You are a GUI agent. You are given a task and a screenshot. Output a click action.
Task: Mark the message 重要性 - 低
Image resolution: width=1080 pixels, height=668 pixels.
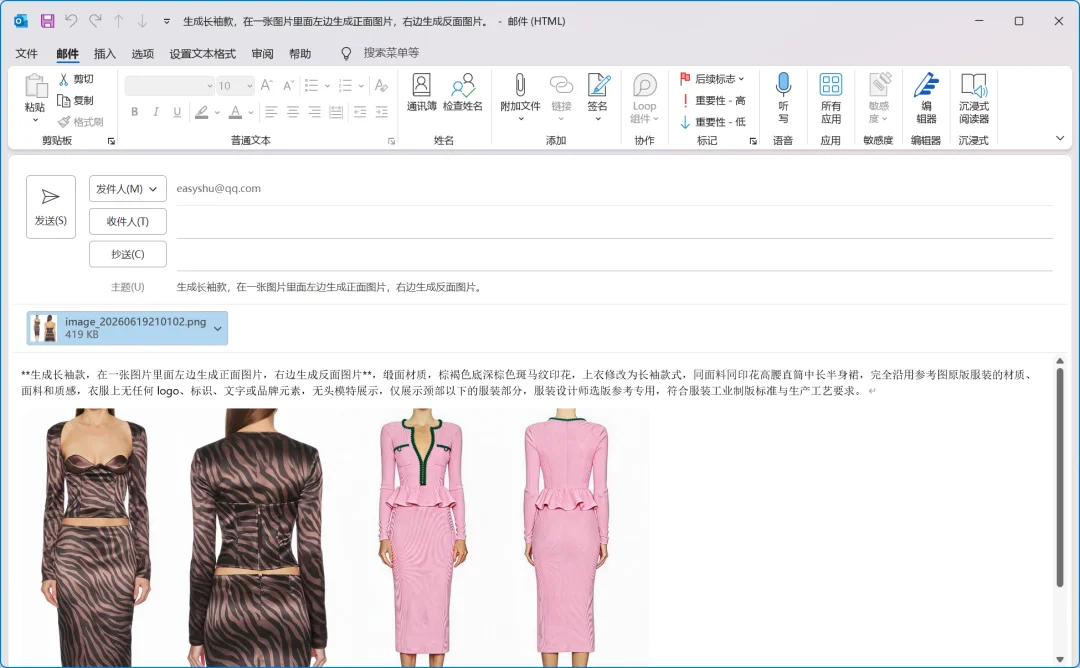(713, 122)
